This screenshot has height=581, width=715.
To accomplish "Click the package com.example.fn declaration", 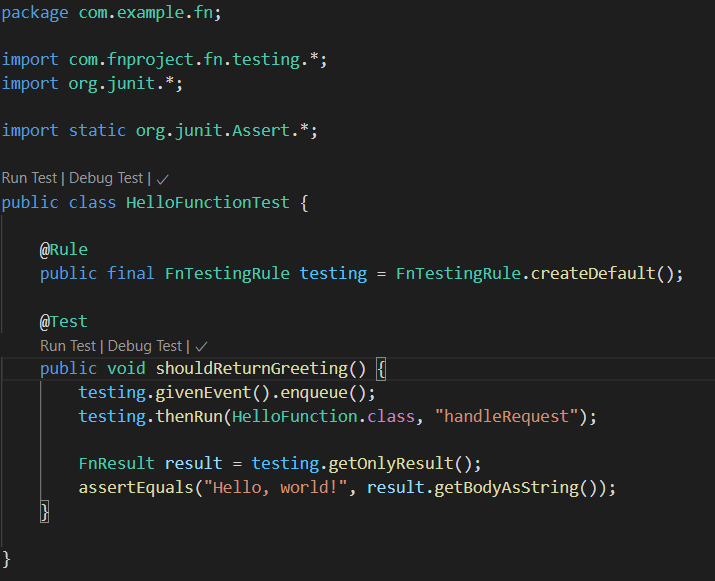I will 112,13.
